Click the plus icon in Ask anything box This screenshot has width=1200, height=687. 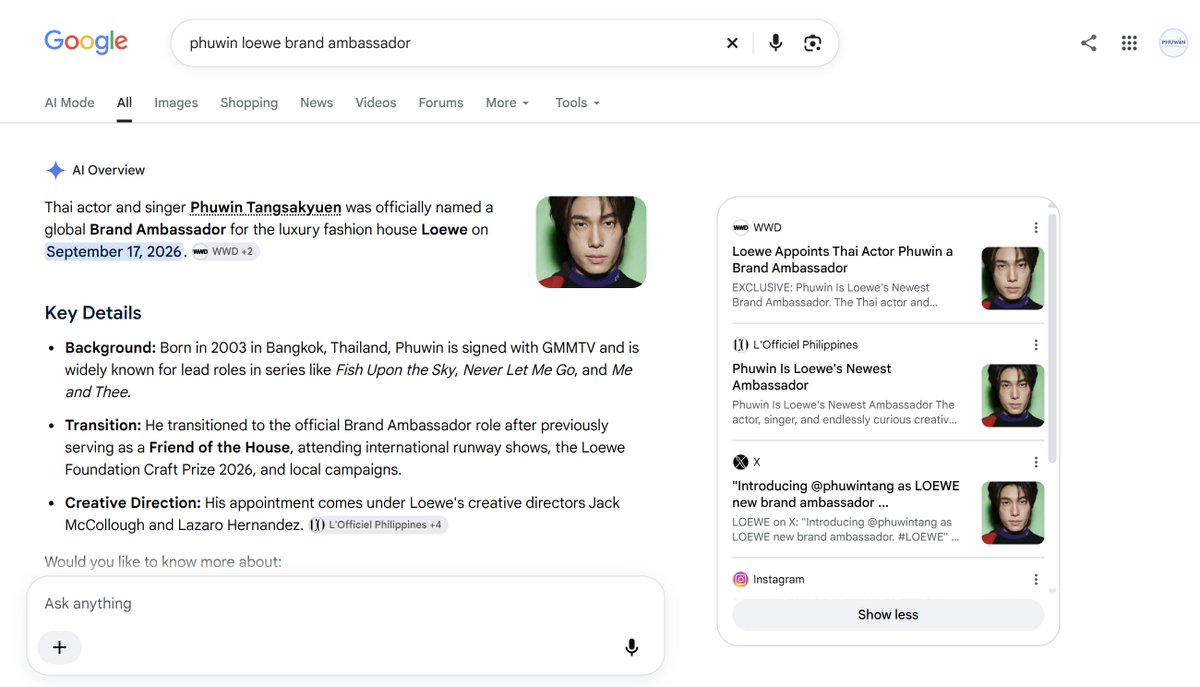(59, 647)
